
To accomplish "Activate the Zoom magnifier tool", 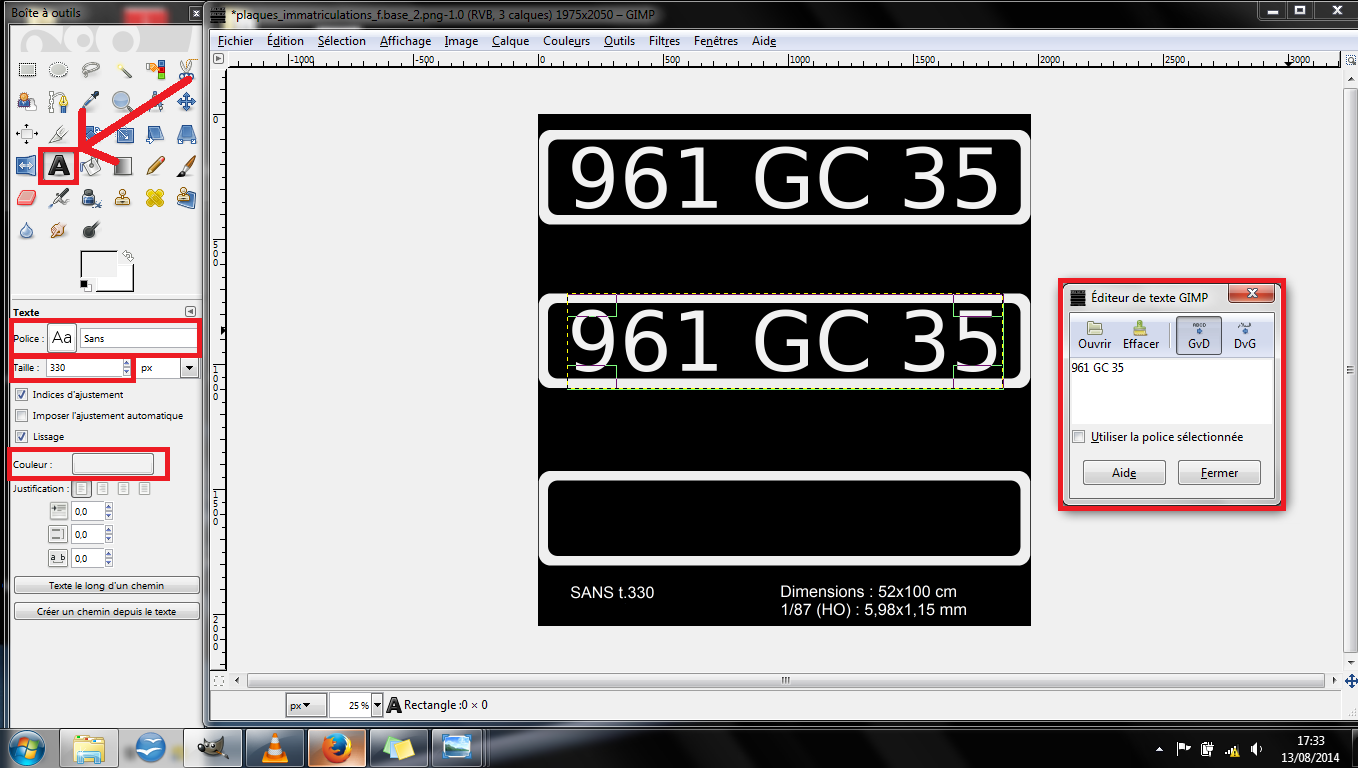I will tap(122, 101).
